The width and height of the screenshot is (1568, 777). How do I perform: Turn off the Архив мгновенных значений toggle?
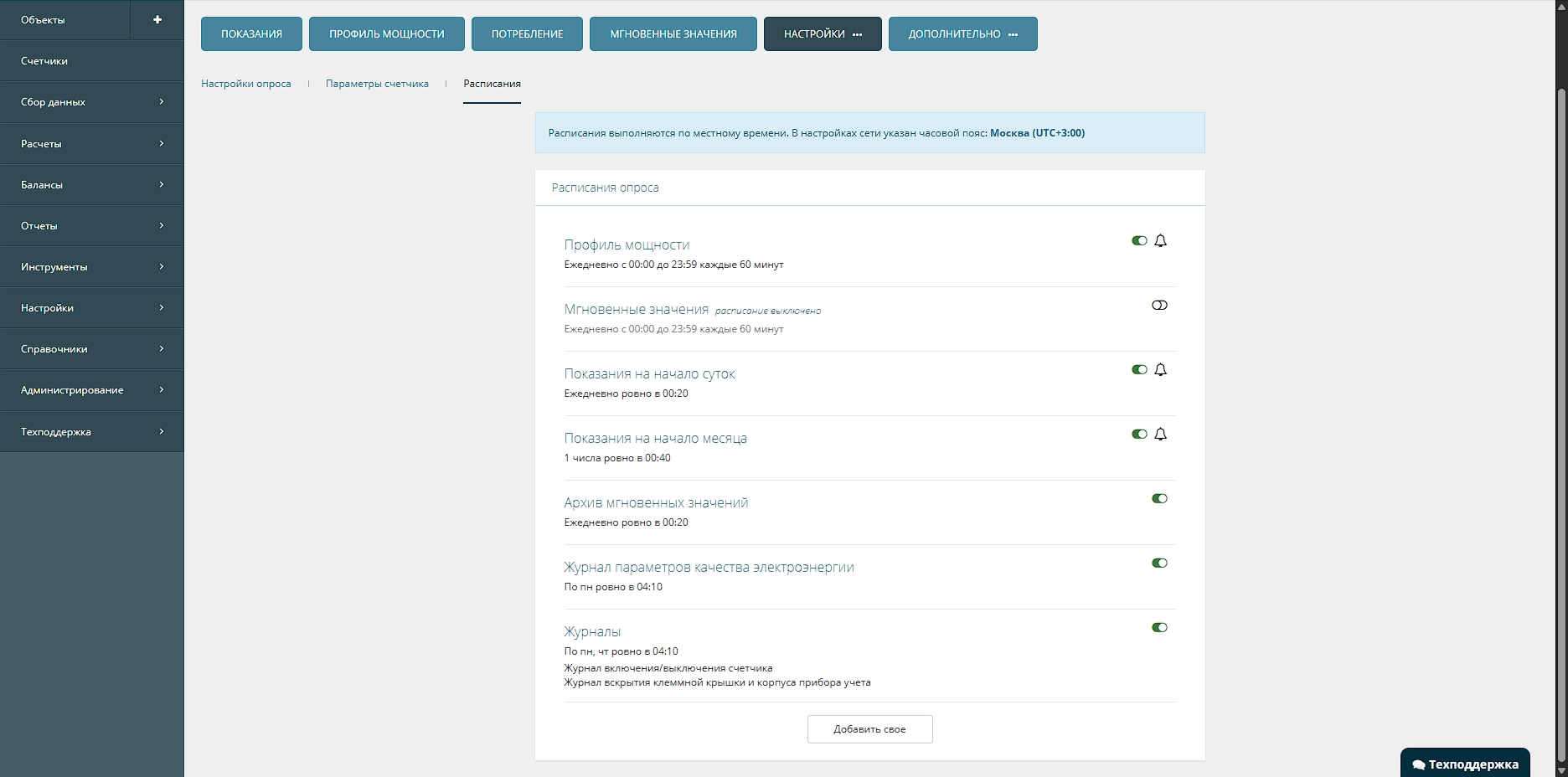pyautogui.click(x=1159, y=499)
